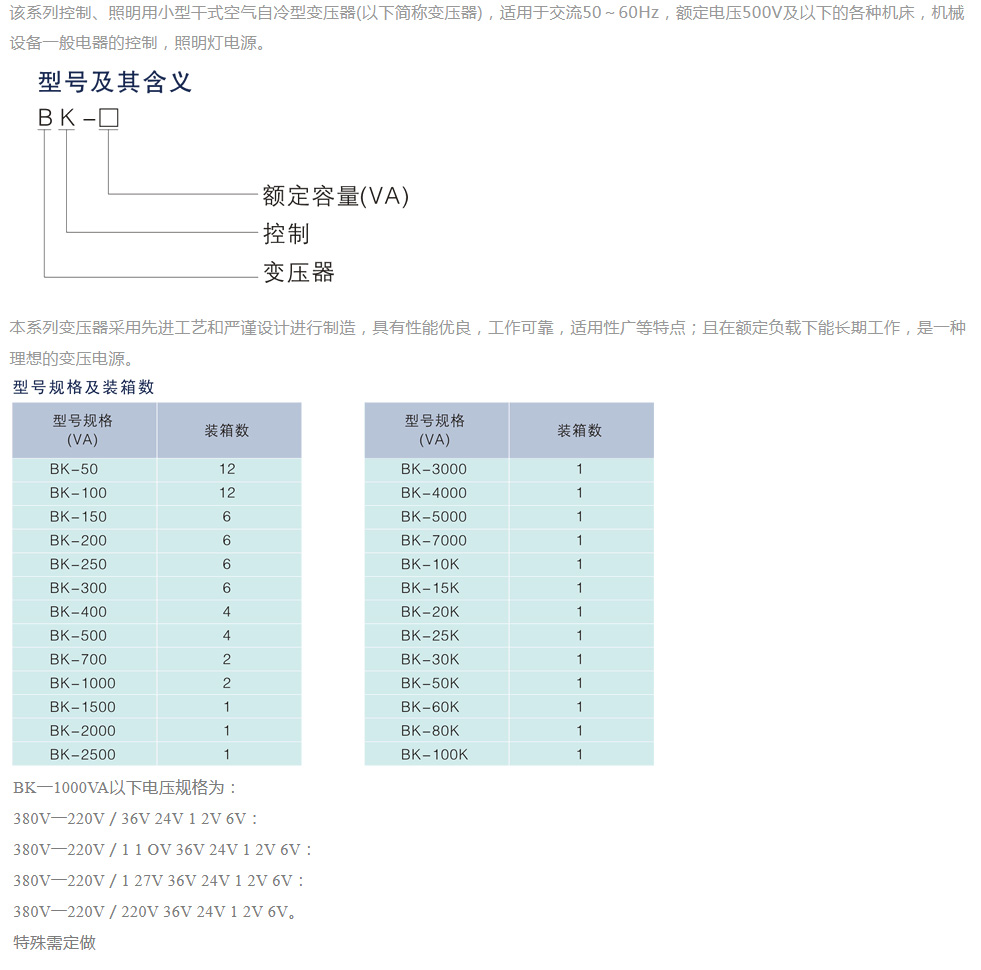Screen dimensions: 981x970
Task: Click the text 特殊需定做
Action: [x=54, y=942]
